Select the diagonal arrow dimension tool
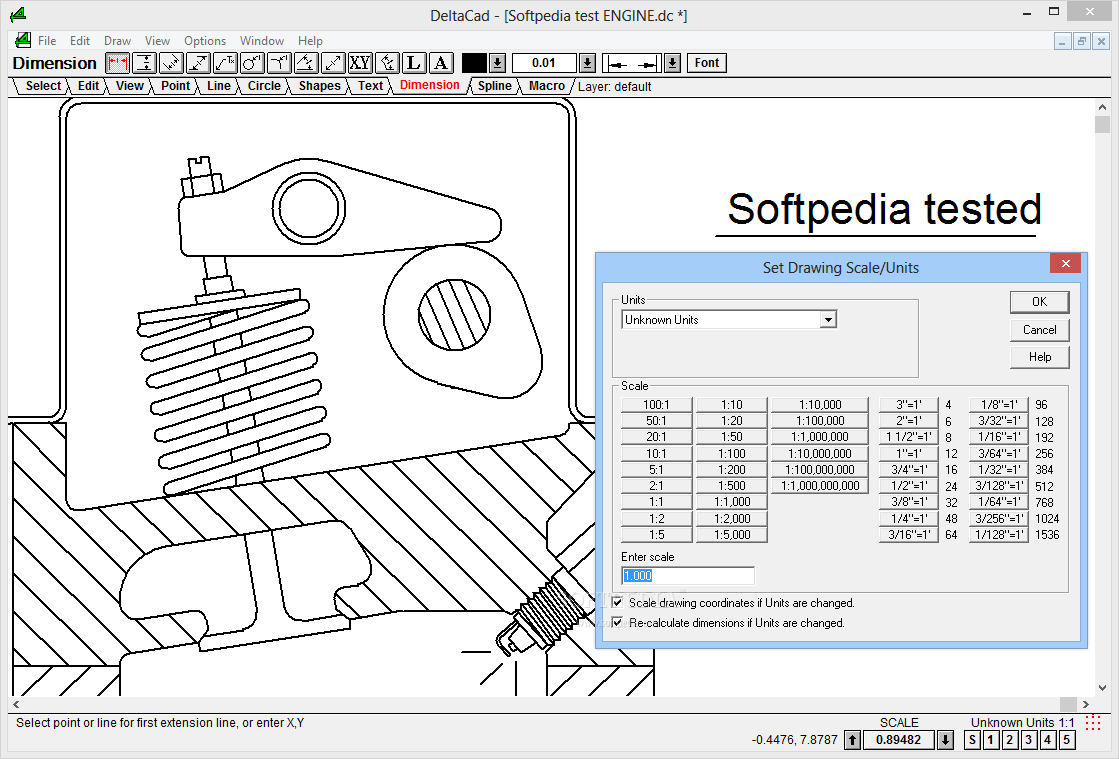The image size is (1119, 759). click(198, 63)
